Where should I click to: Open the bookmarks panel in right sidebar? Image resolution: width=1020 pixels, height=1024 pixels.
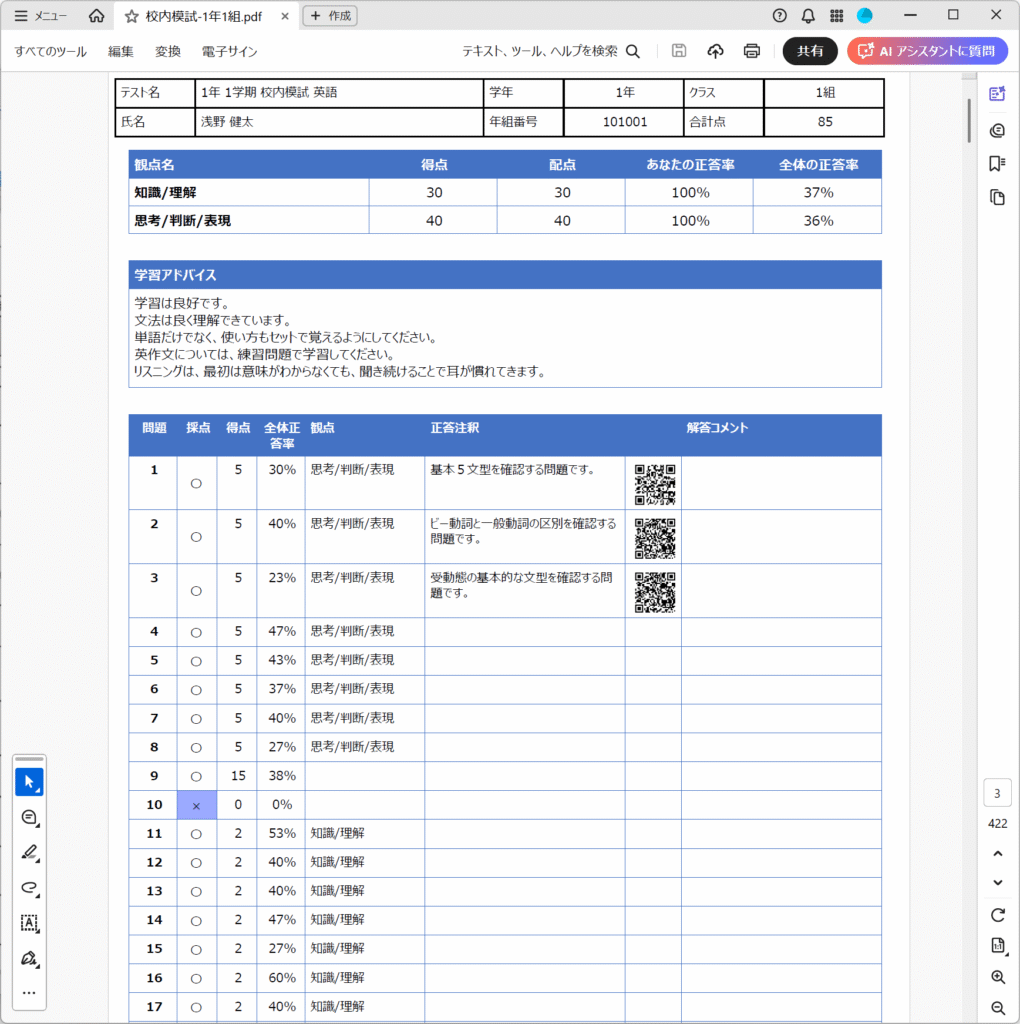click(996, 163)
